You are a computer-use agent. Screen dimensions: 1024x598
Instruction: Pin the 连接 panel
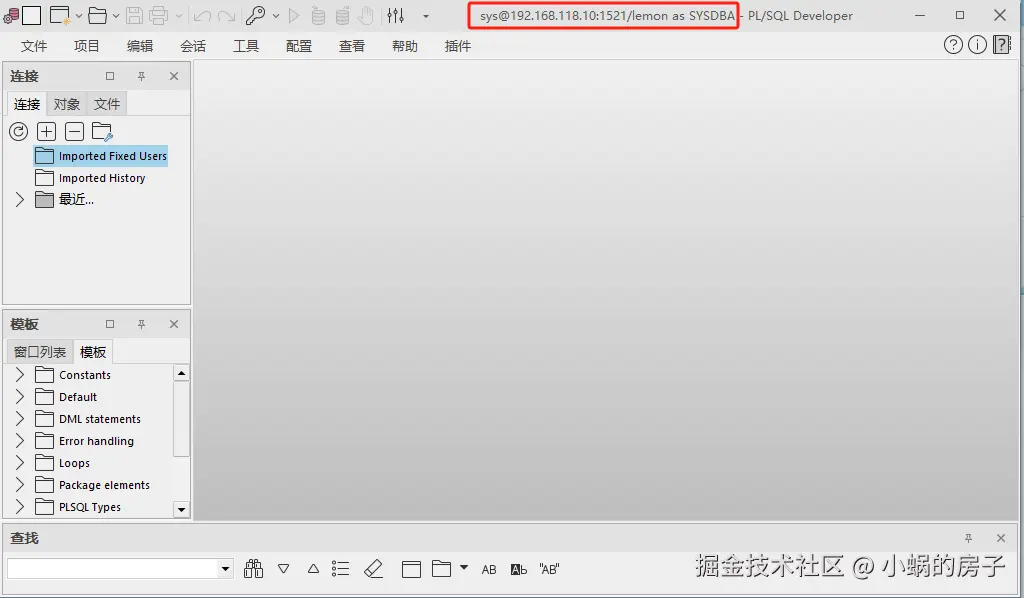coord(141,76)
